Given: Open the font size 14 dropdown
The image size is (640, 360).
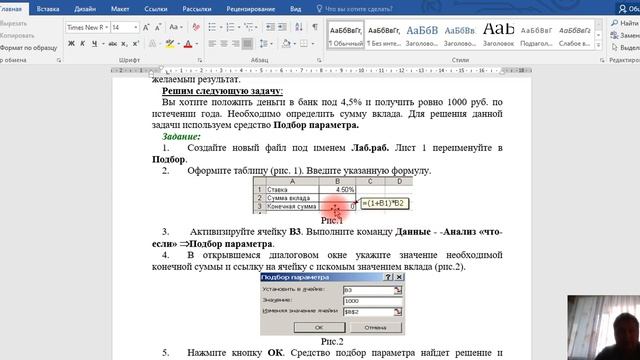Looking at the screenshot, I should [136, 27].
